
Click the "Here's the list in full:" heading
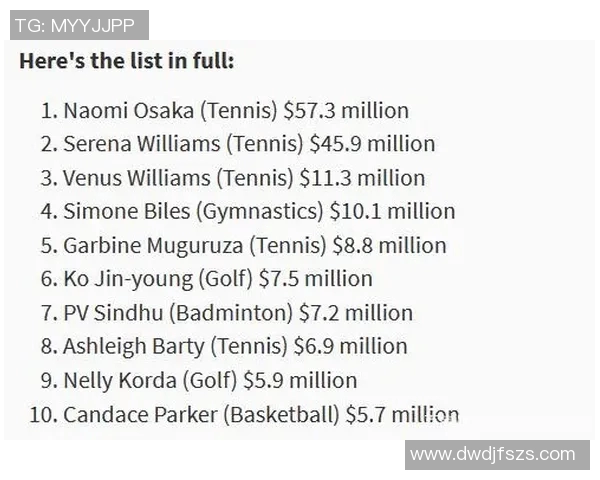pos(126,60)
